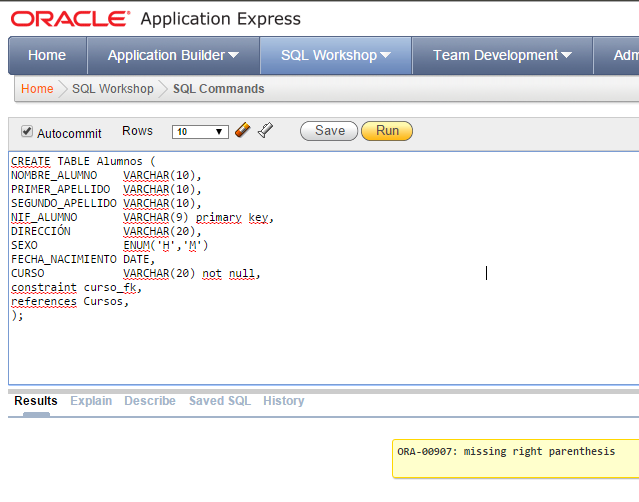This screenshot has width=639, height=502.
Task: Switch to the Describe tab
Action: point(150,401)
